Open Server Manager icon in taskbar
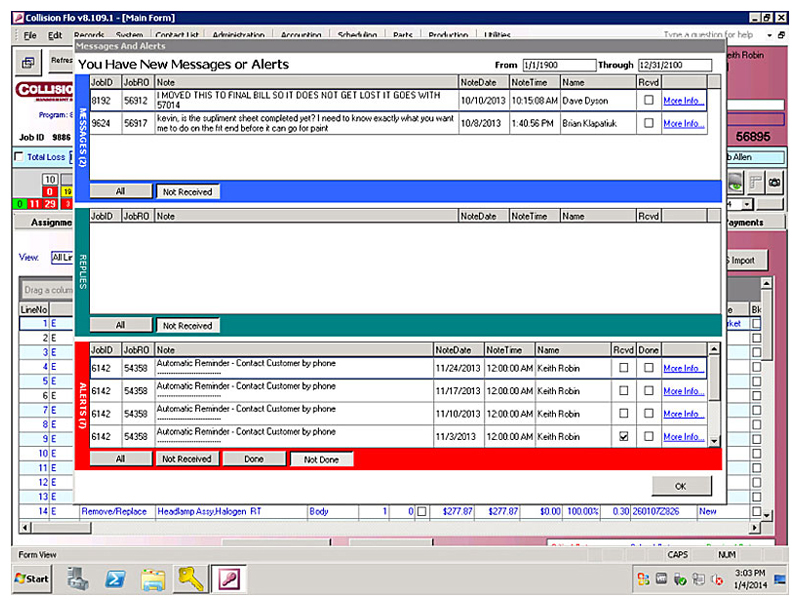Viewport: 800px width, 606px height. (78, 579)
